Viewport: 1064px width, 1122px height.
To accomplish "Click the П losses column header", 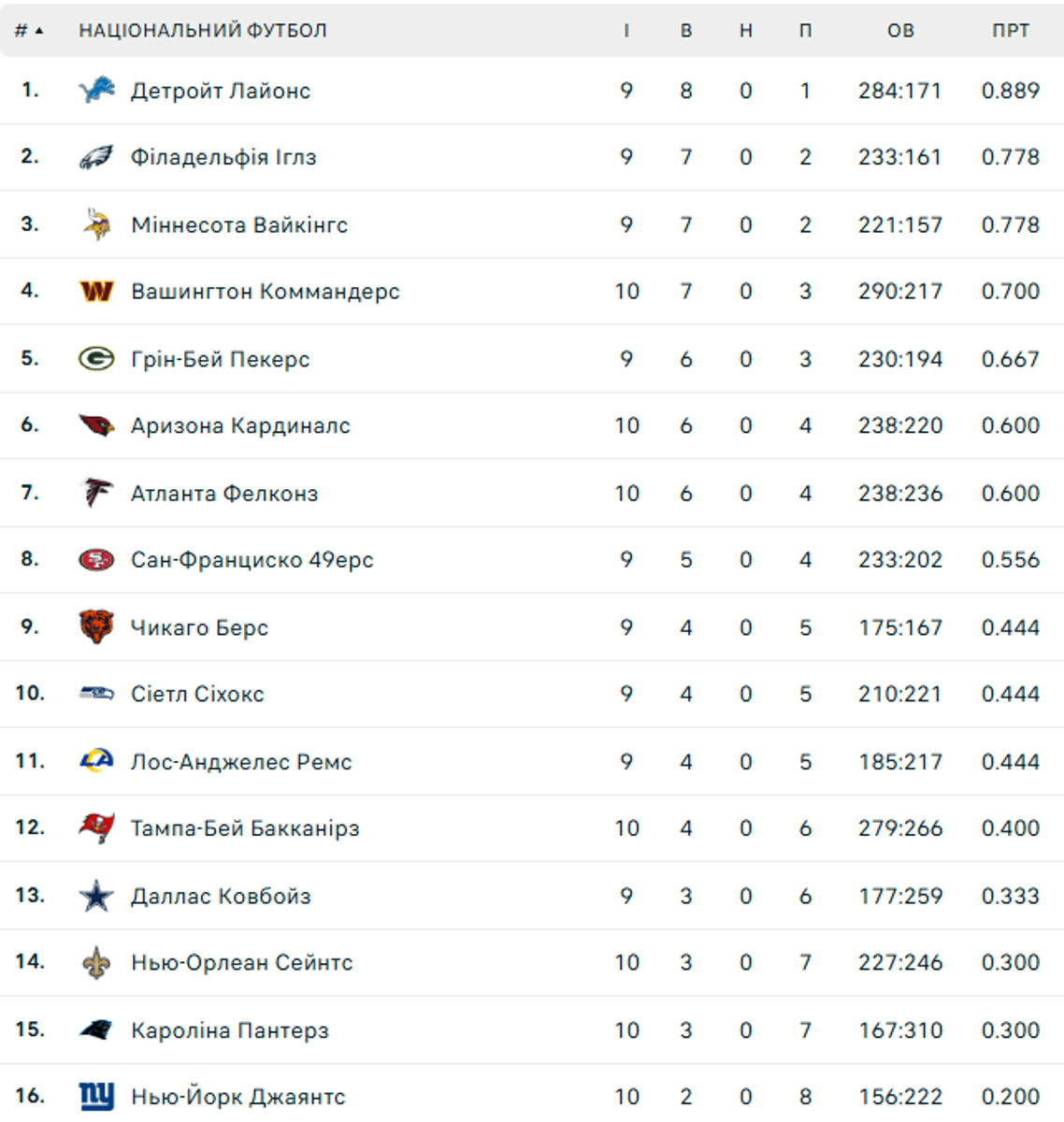I will pos(805,31).
